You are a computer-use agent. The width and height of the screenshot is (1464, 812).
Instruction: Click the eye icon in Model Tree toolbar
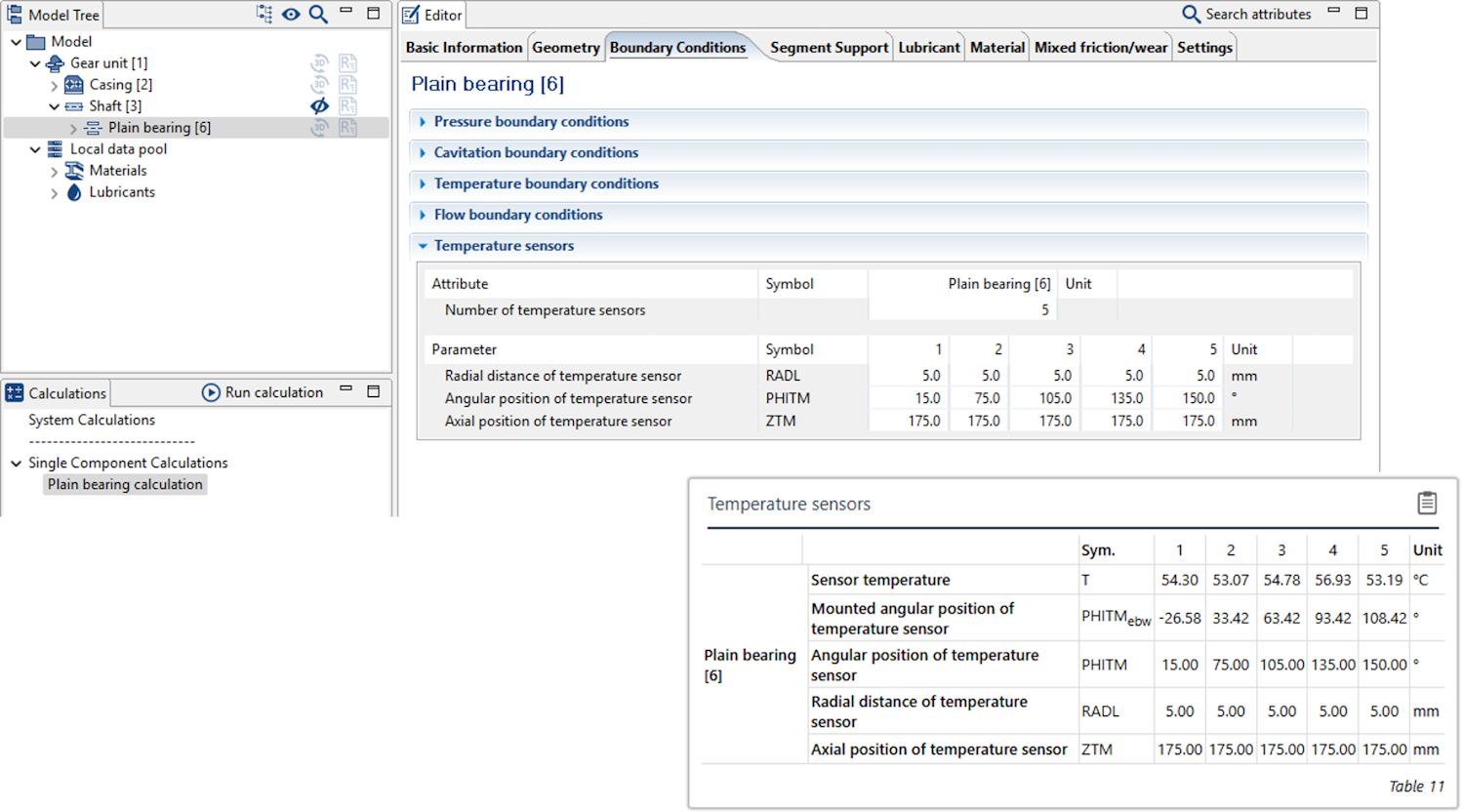point(291,14)
